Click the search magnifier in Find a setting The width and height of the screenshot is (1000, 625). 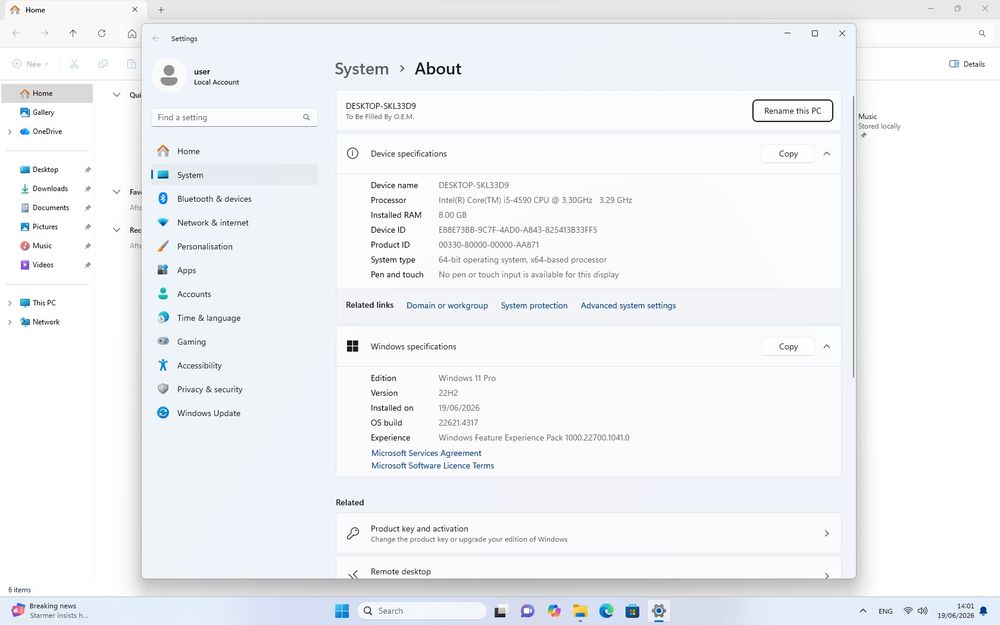tap(306, 117)
